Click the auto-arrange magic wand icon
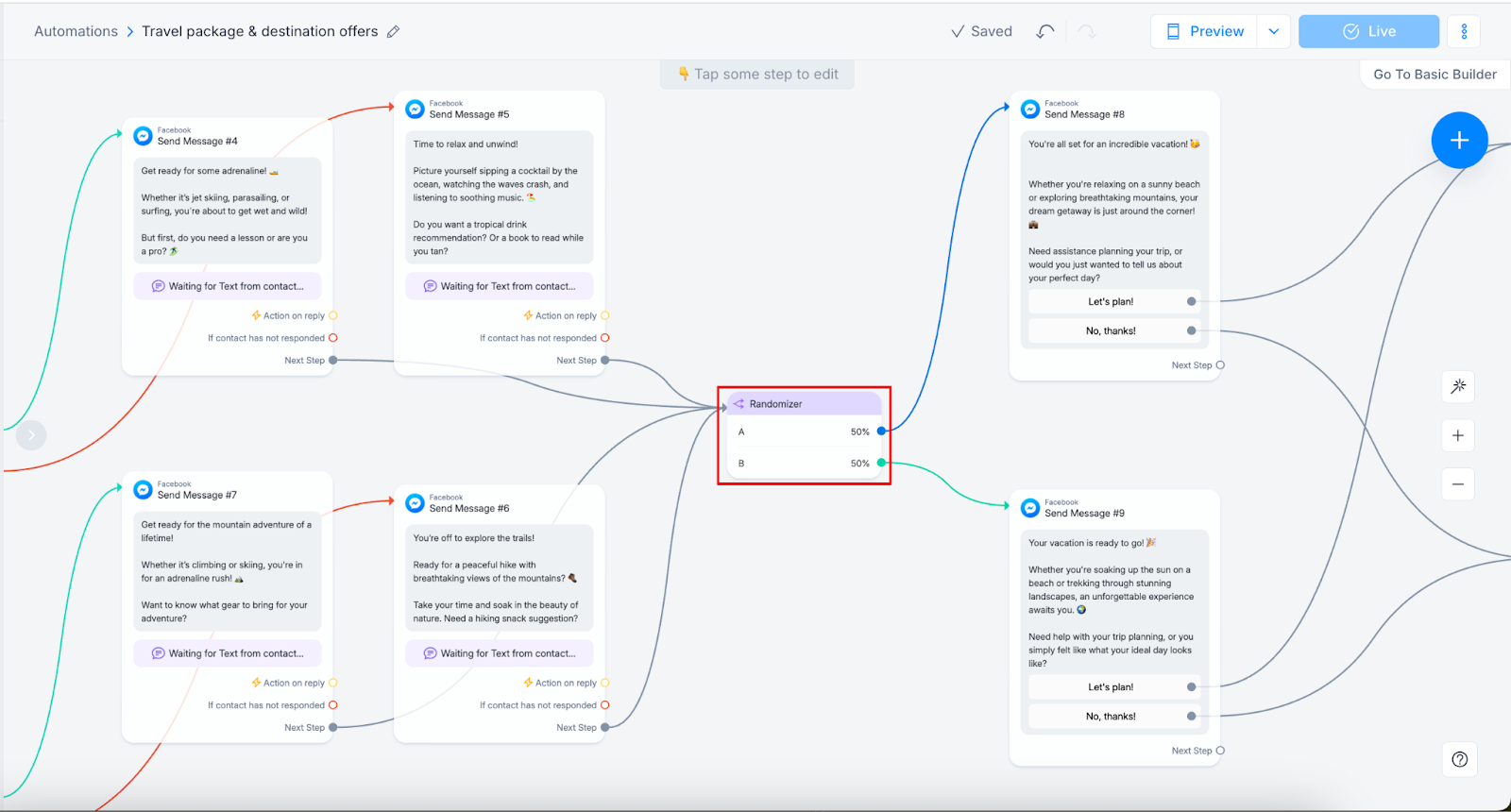 click(1458, 386)
